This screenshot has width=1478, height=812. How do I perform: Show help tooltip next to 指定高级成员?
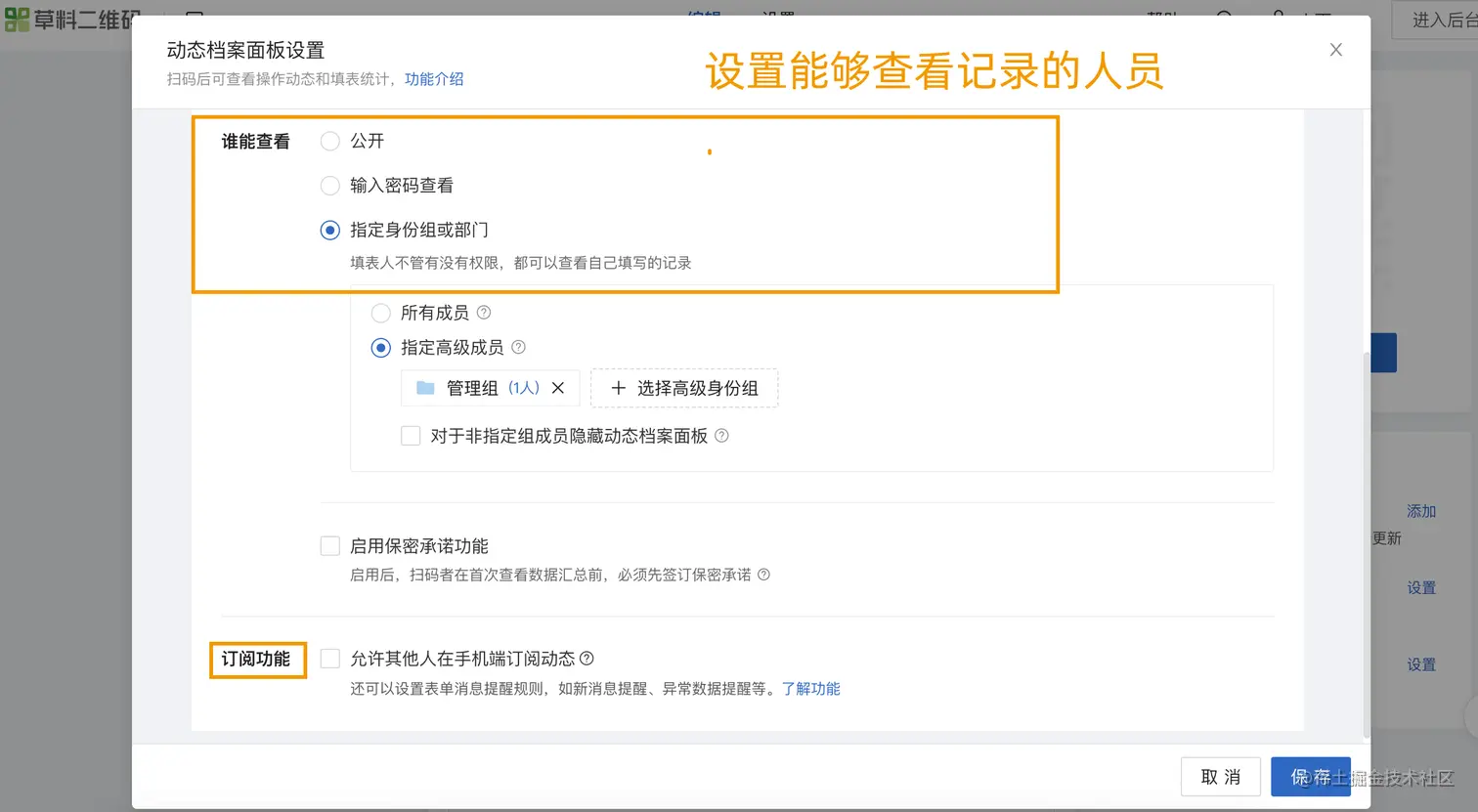click(x=519, y=347)
